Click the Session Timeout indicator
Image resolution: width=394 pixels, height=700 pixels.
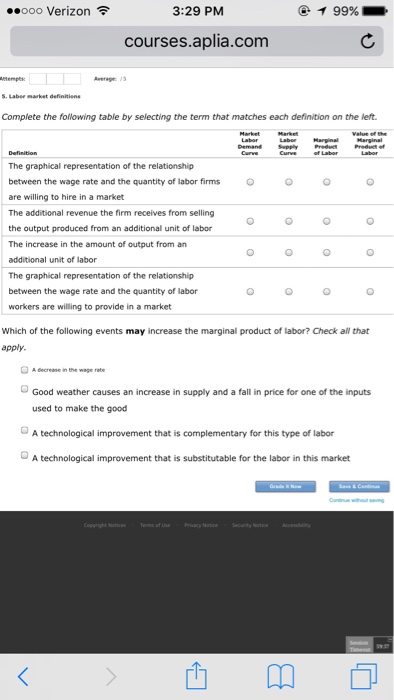coord(359,646)
